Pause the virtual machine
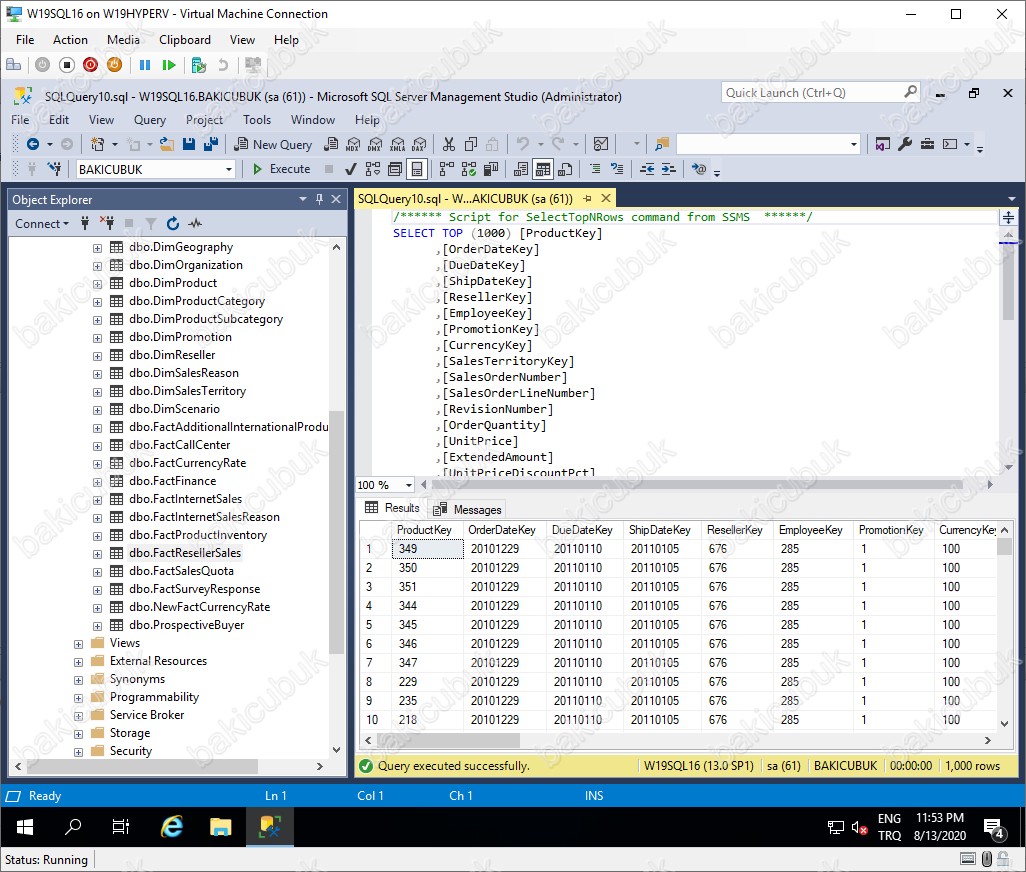Viewport: 1026px width, 872px height. pos(145,65)
